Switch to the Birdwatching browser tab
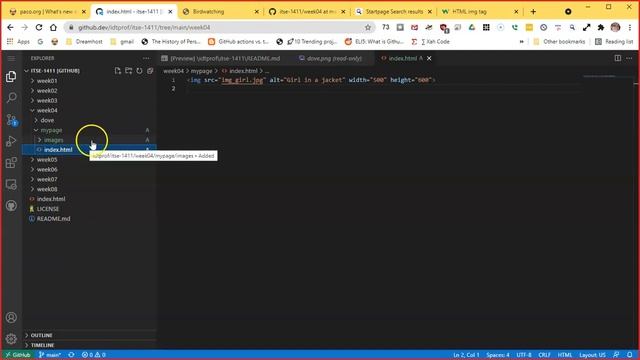The height and width of the screenshot is (360, 640). click(221, 12)
